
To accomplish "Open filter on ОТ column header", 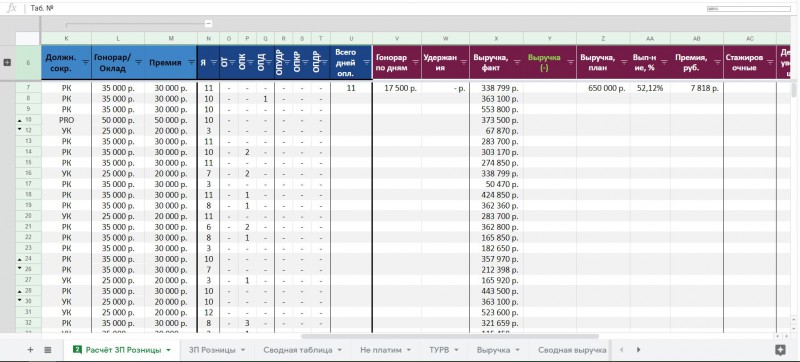I will coord(233,62).
